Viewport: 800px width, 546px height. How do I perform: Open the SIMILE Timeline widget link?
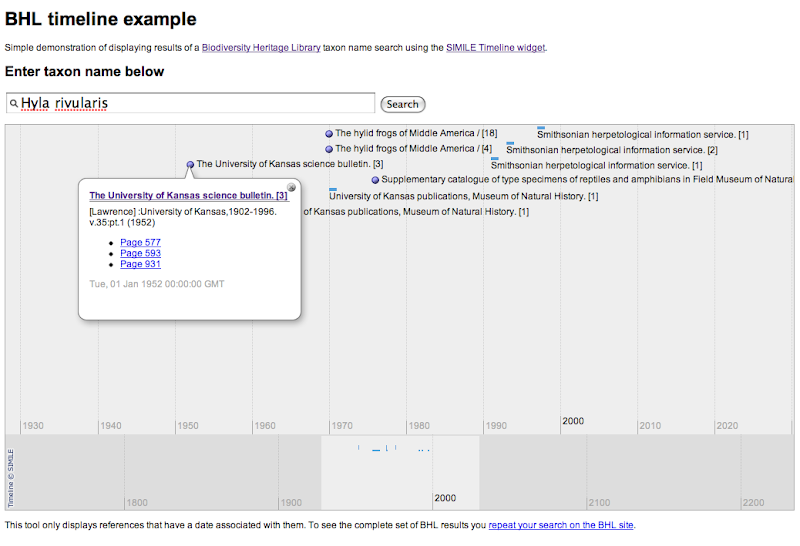(x=496, y=47)
